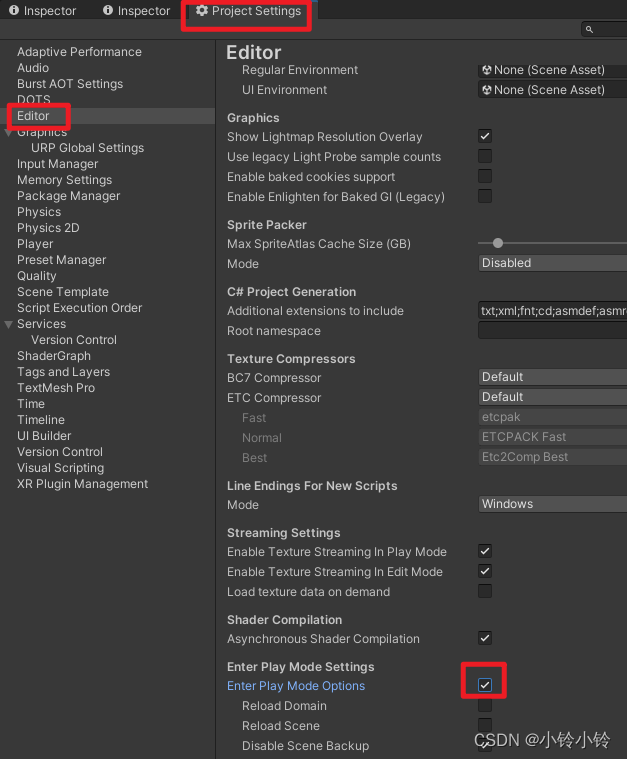Viewport: 627px width, 759px height.
Task: Collapse the Graphics tree arrow
Action: click(x=8, y=133)
